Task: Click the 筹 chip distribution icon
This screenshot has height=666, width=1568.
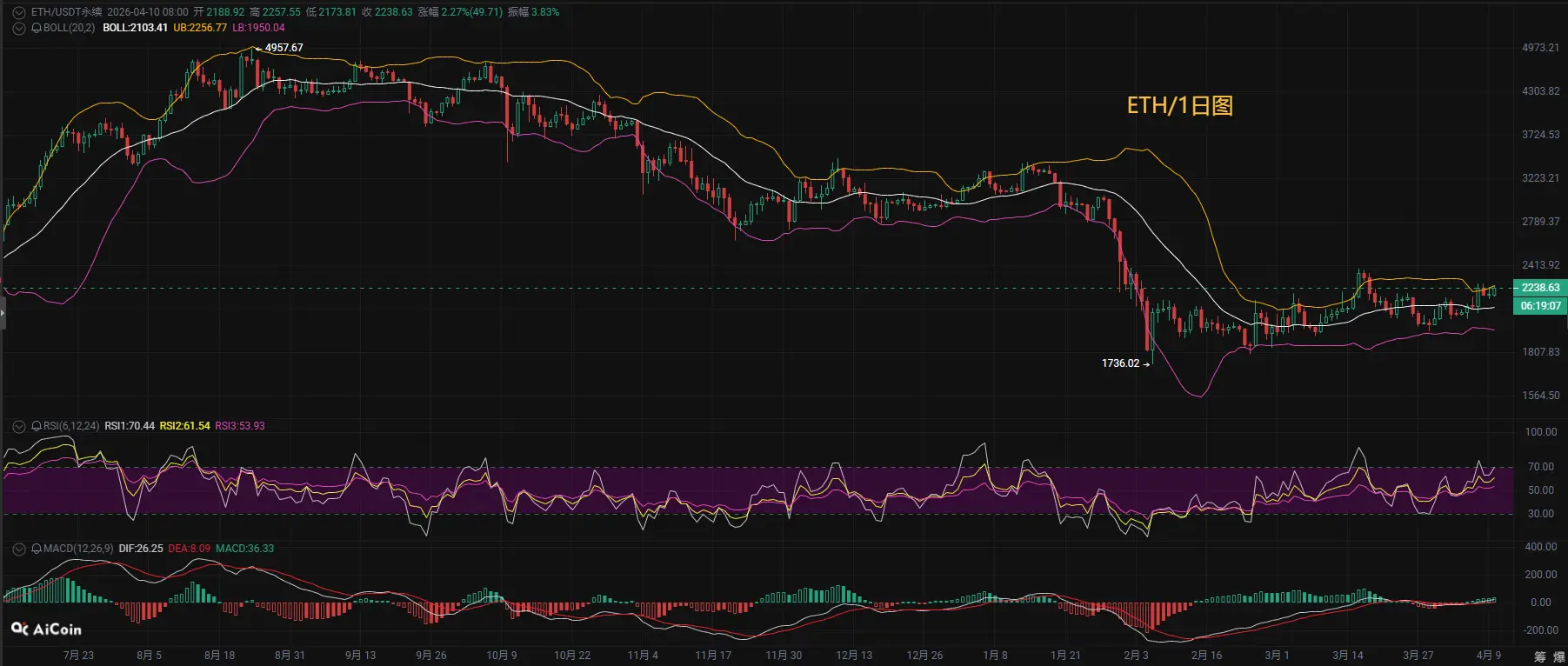Action: tap(1540, 656)
